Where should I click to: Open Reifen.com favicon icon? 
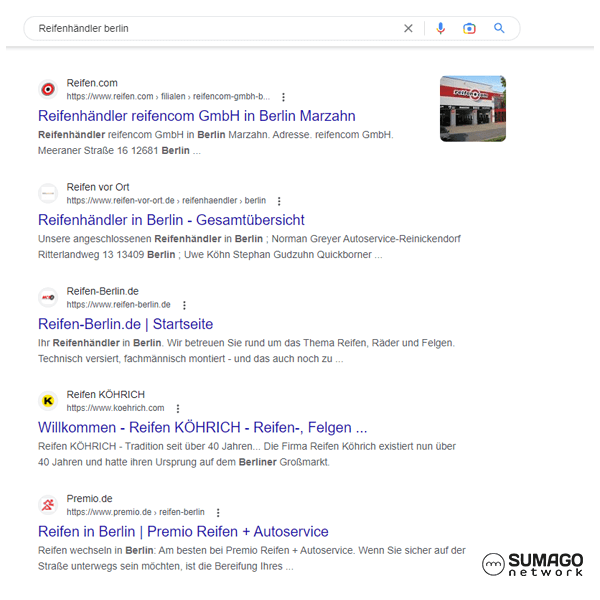(48, 90)
